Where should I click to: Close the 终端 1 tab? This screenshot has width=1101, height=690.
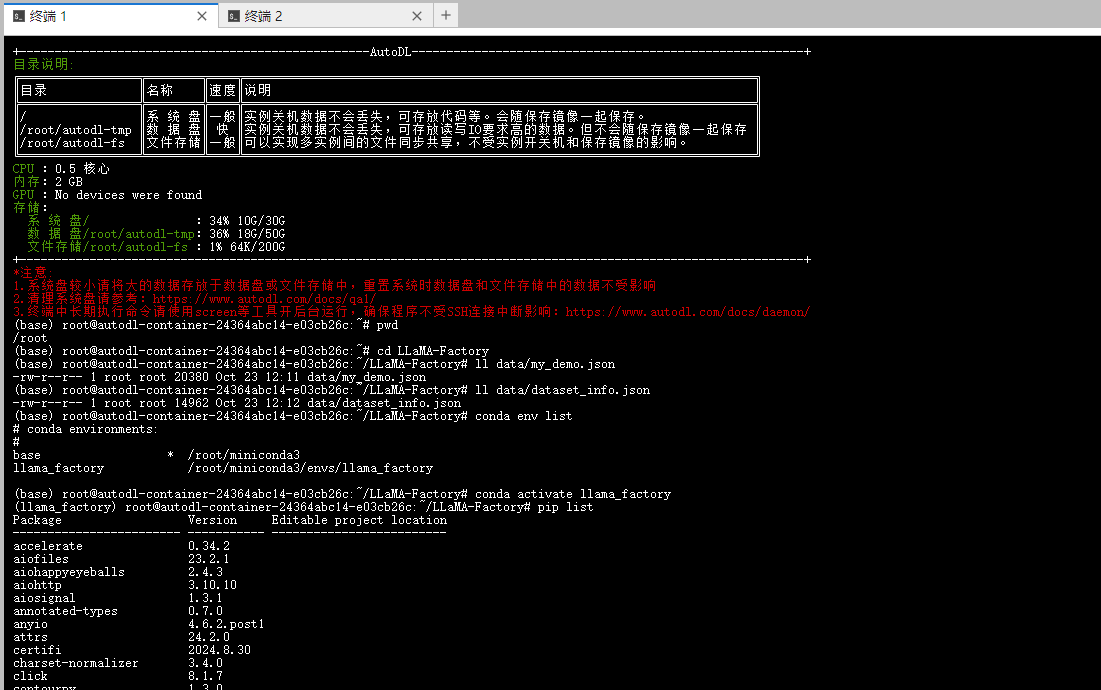pyautogui.click(x=202, y=16)
